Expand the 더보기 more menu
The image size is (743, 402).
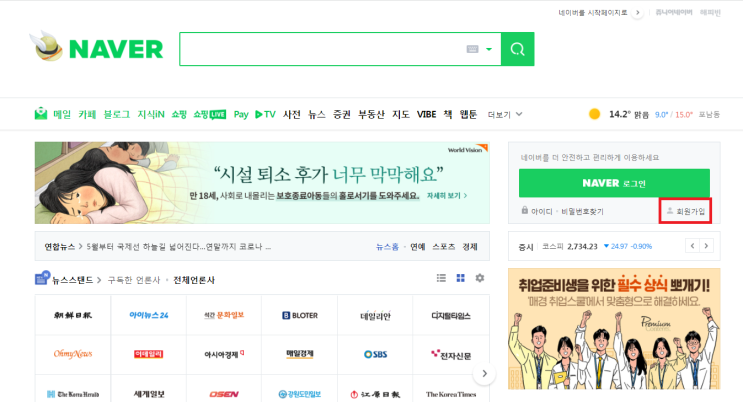click(x=505, y=114)
